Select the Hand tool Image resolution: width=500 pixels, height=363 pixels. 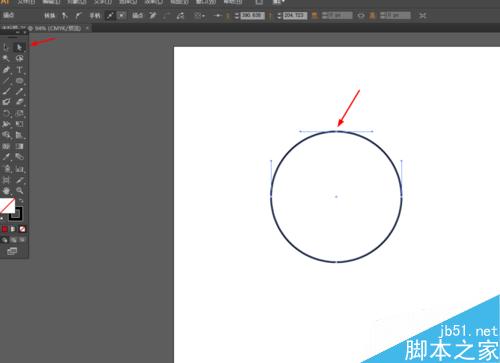pos(6,191)
